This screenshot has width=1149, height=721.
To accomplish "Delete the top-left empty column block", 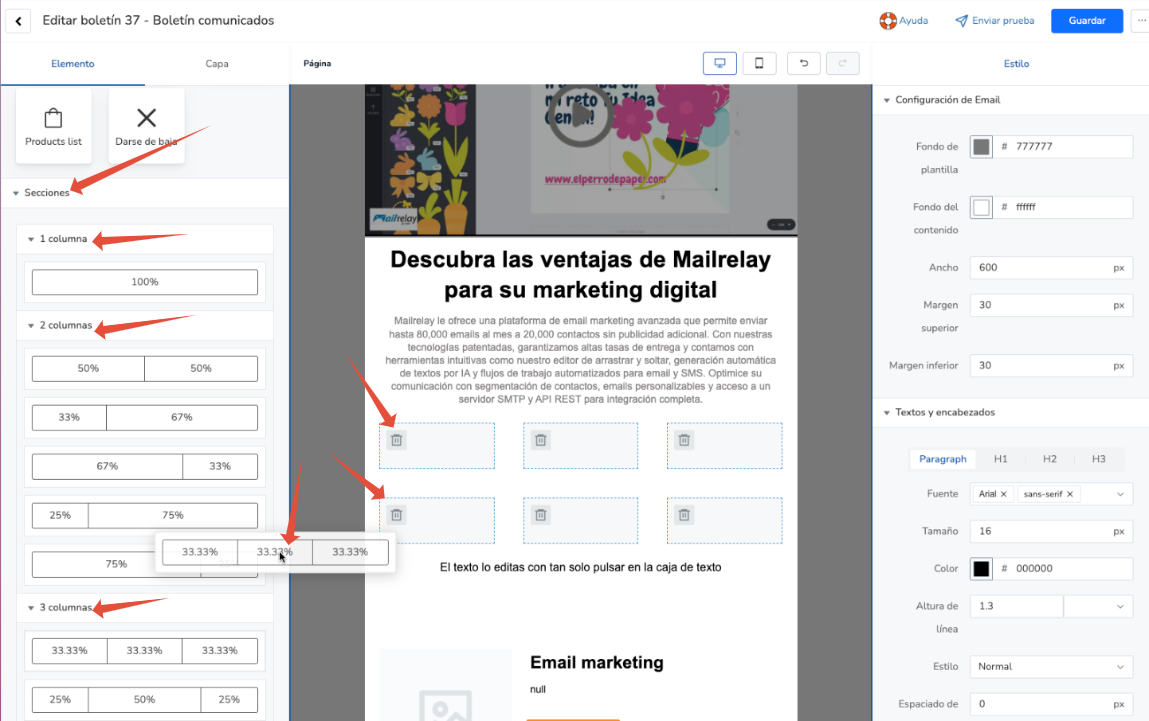I will [x=396, y=440].
